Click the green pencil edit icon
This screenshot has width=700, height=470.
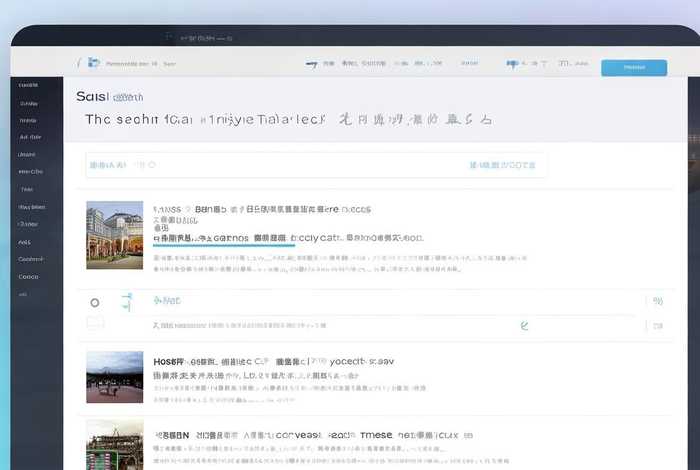(x=525, y=326)
